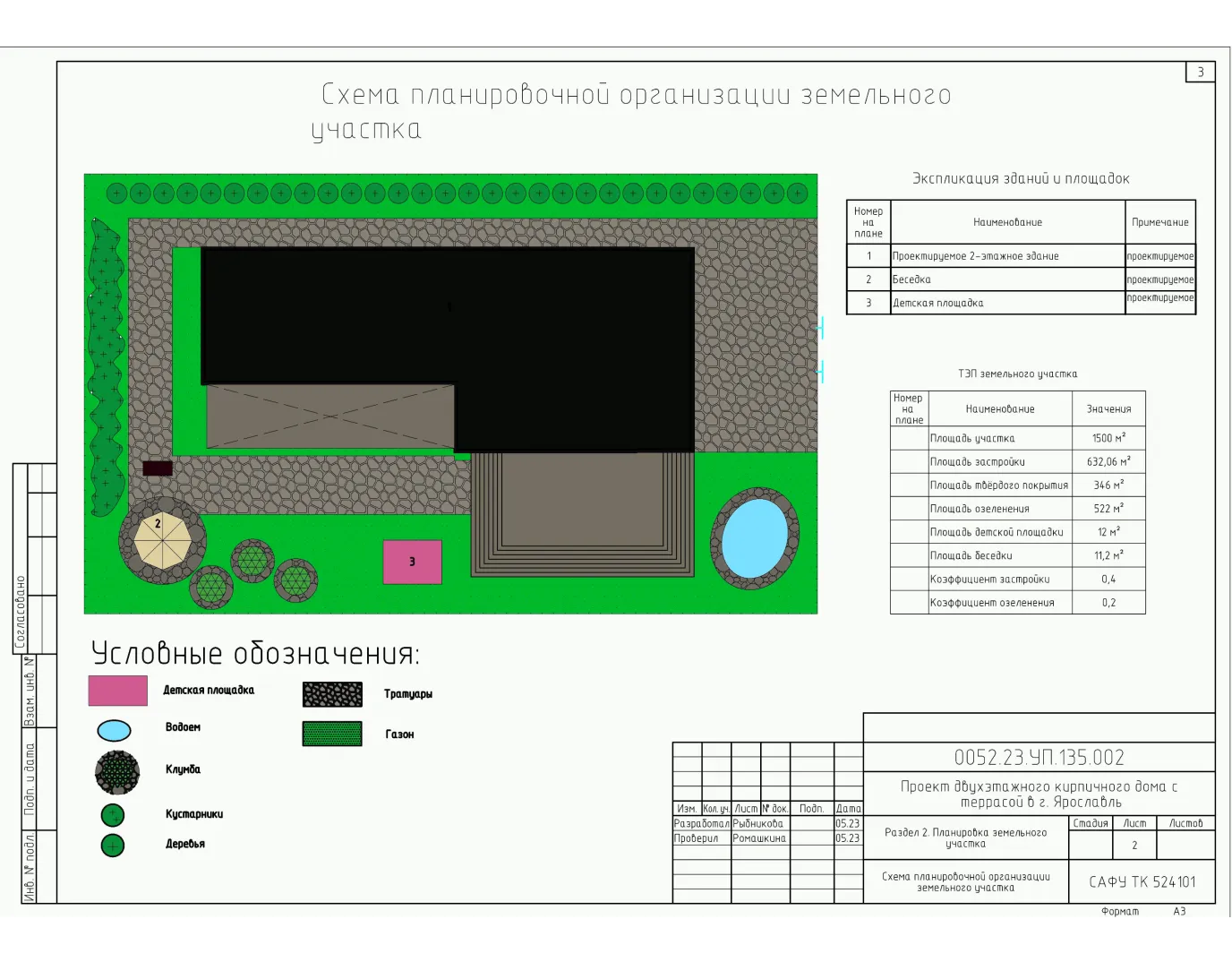Click the shrub symbol beside Кустарники
The height and width of the screenshot is (962, 1232).
click(113, 815)
